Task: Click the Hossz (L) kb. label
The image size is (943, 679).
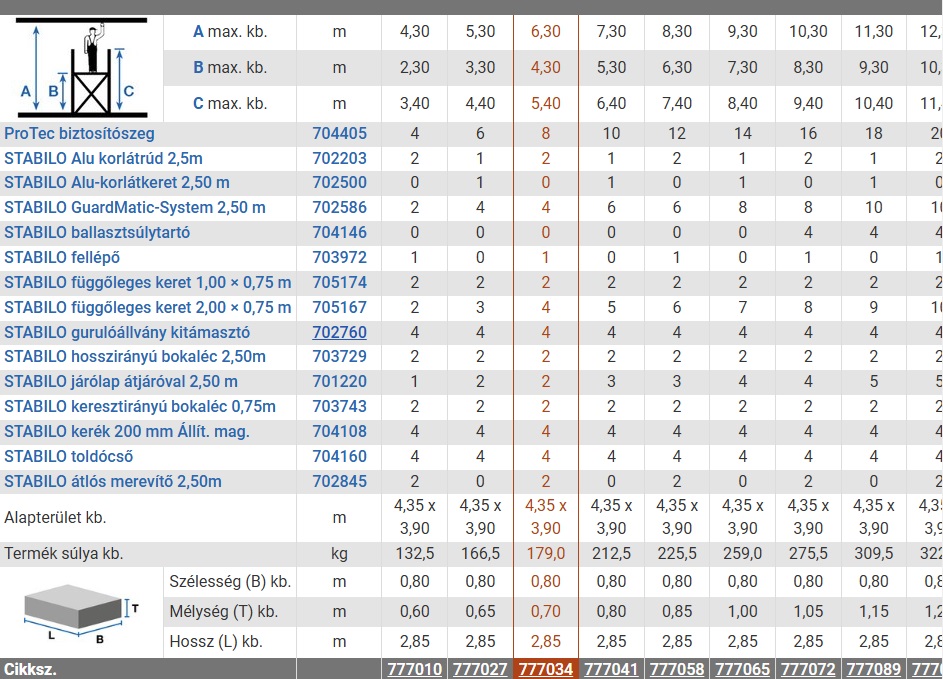Action: (216, 642)
